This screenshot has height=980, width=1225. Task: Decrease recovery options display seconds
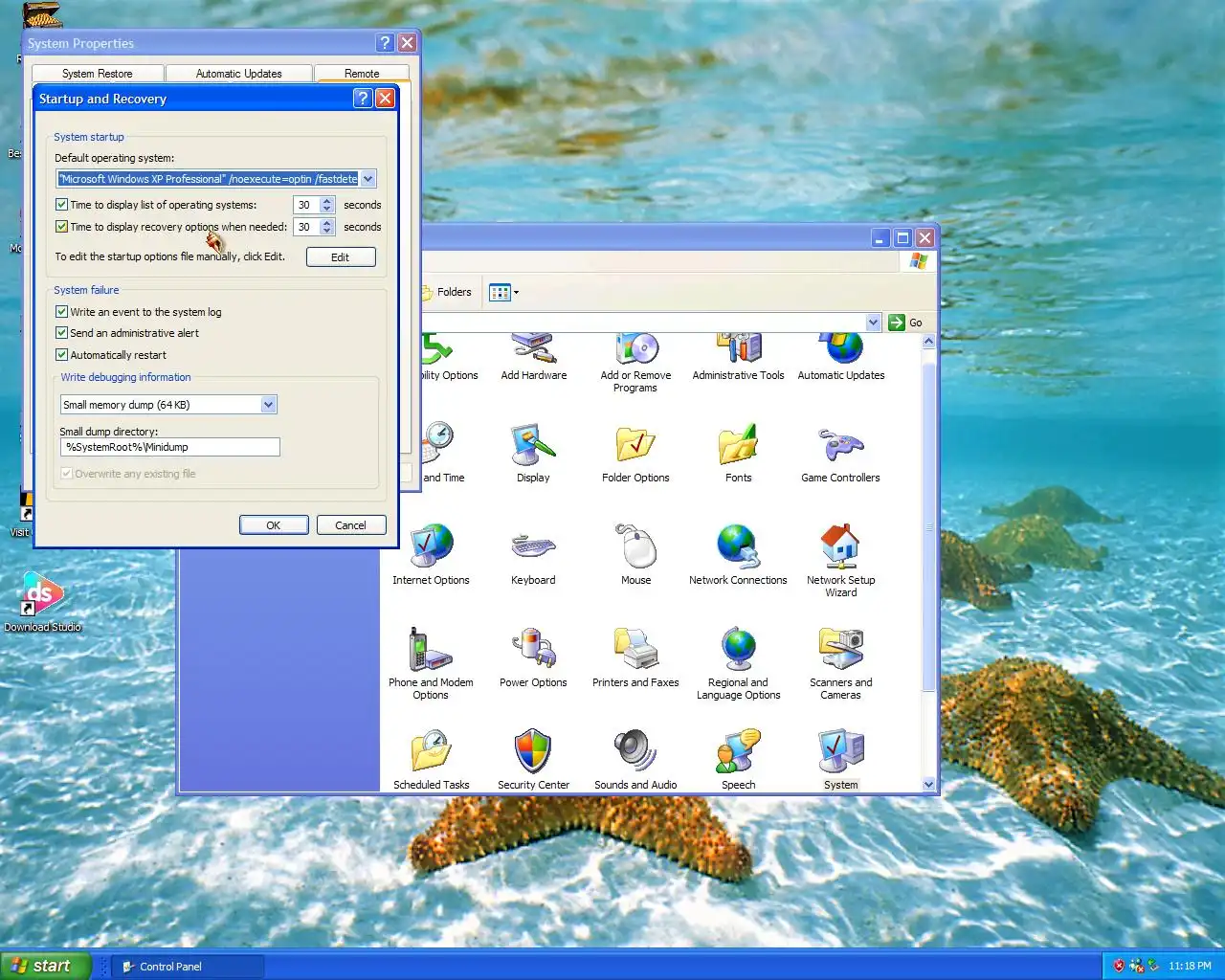pos(327,231)
